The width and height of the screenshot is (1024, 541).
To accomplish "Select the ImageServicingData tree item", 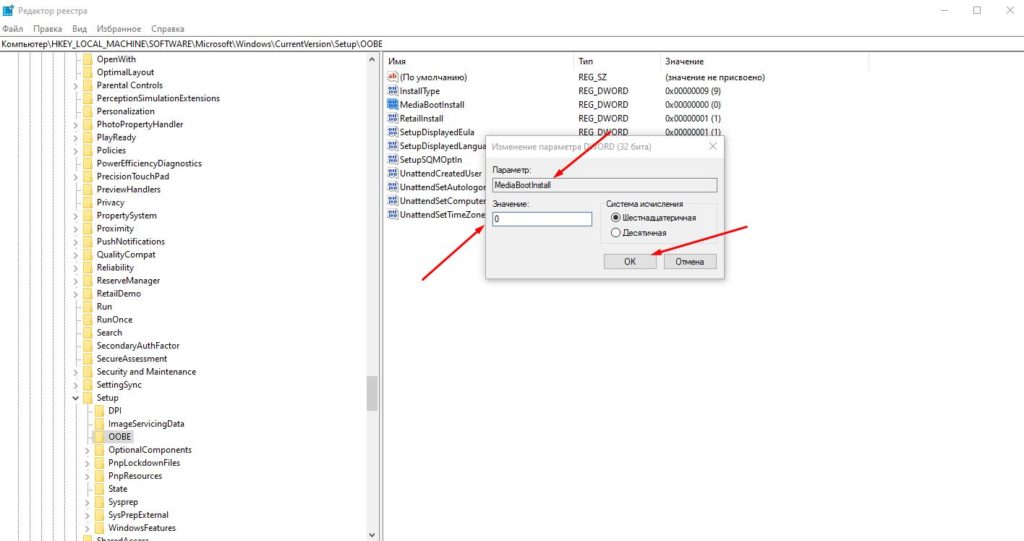I will point(146,423).
